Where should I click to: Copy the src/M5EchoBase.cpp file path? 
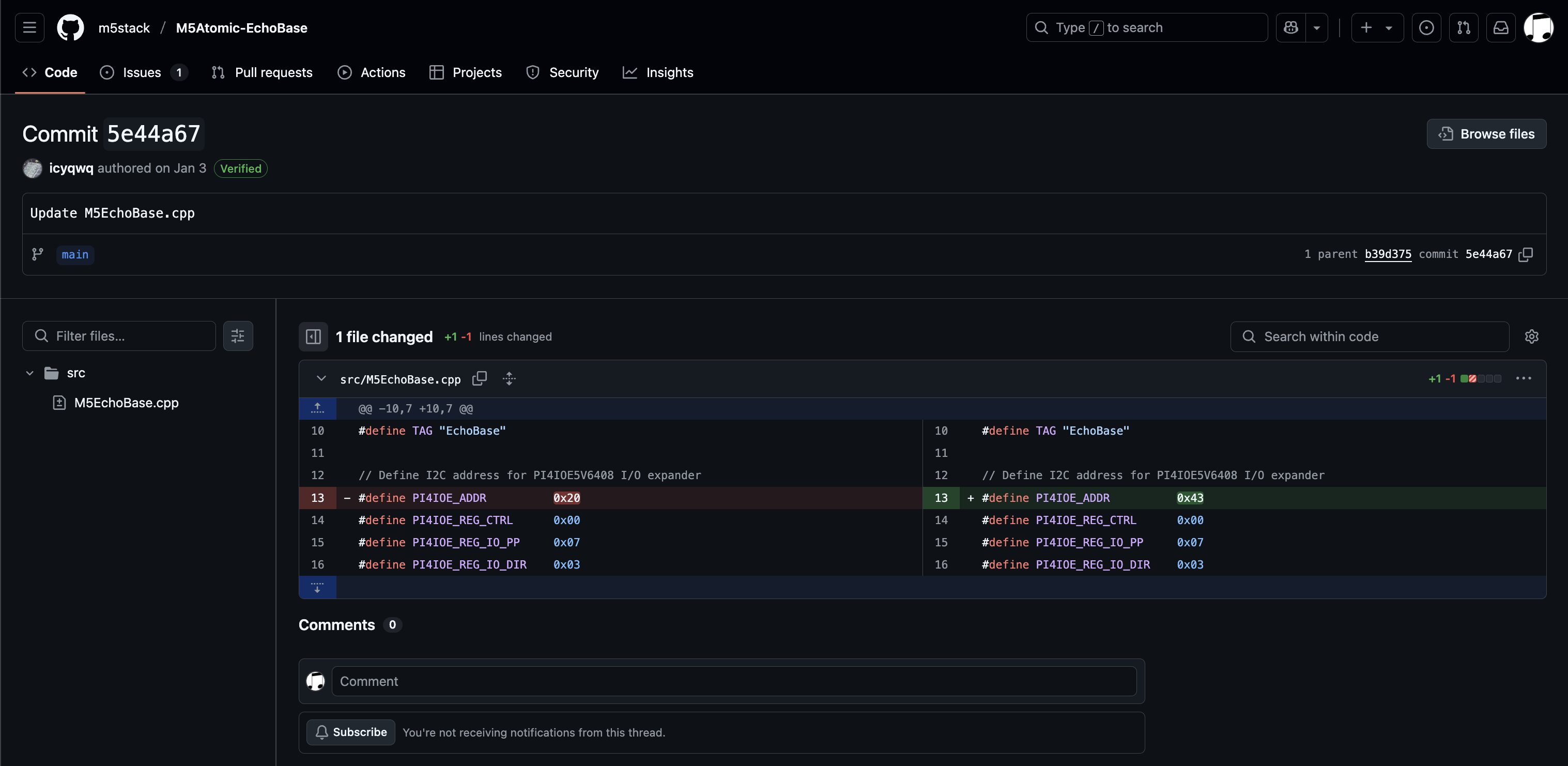[x=480, y=379]
